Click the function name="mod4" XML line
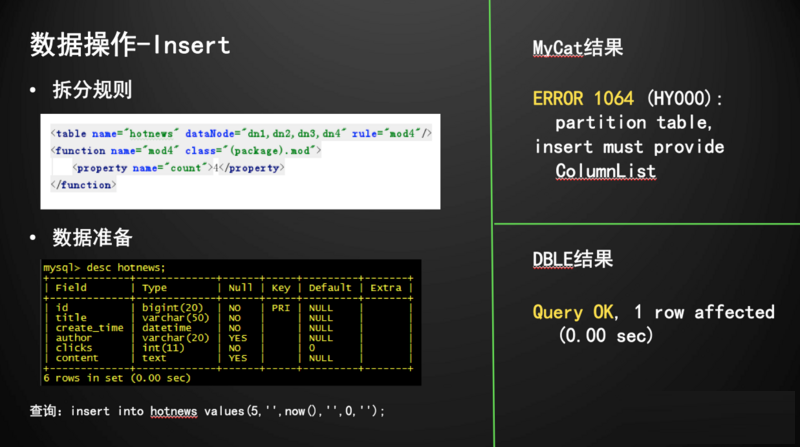The width and height of the screenshot is (800, 447). coord(186,151)
